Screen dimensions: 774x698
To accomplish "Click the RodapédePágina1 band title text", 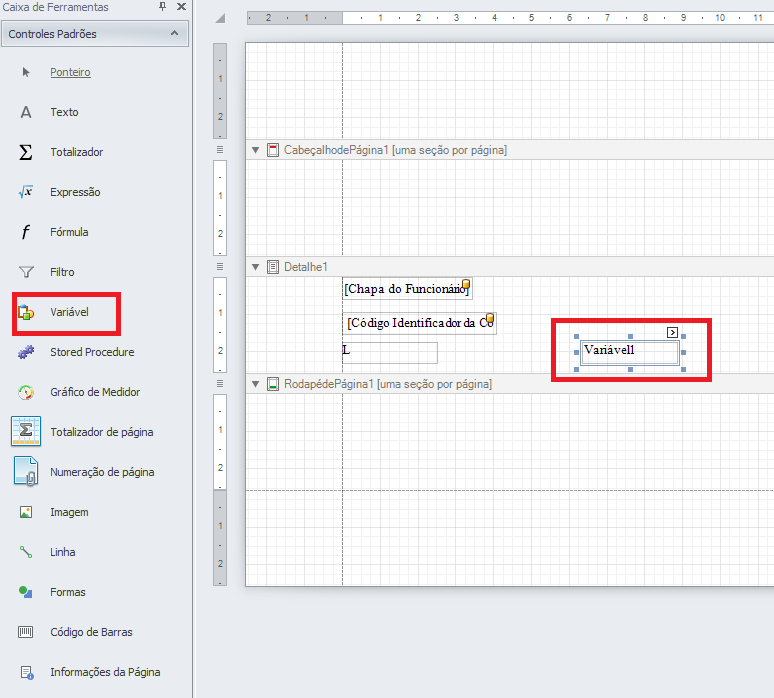I will click(388, 384).
